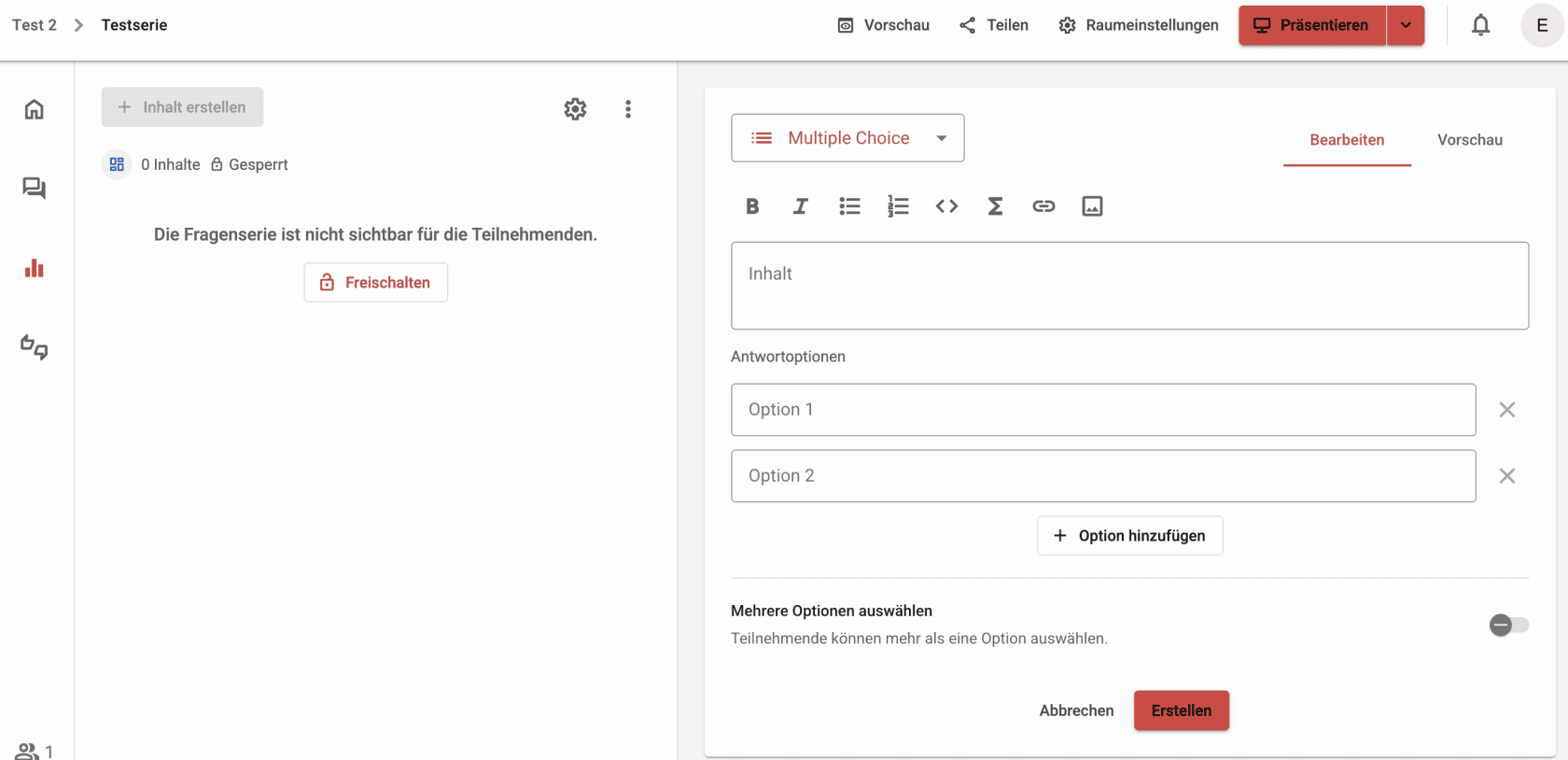Open the notifications bell
Screen dimensions: 1568x760
point(1480,25)
